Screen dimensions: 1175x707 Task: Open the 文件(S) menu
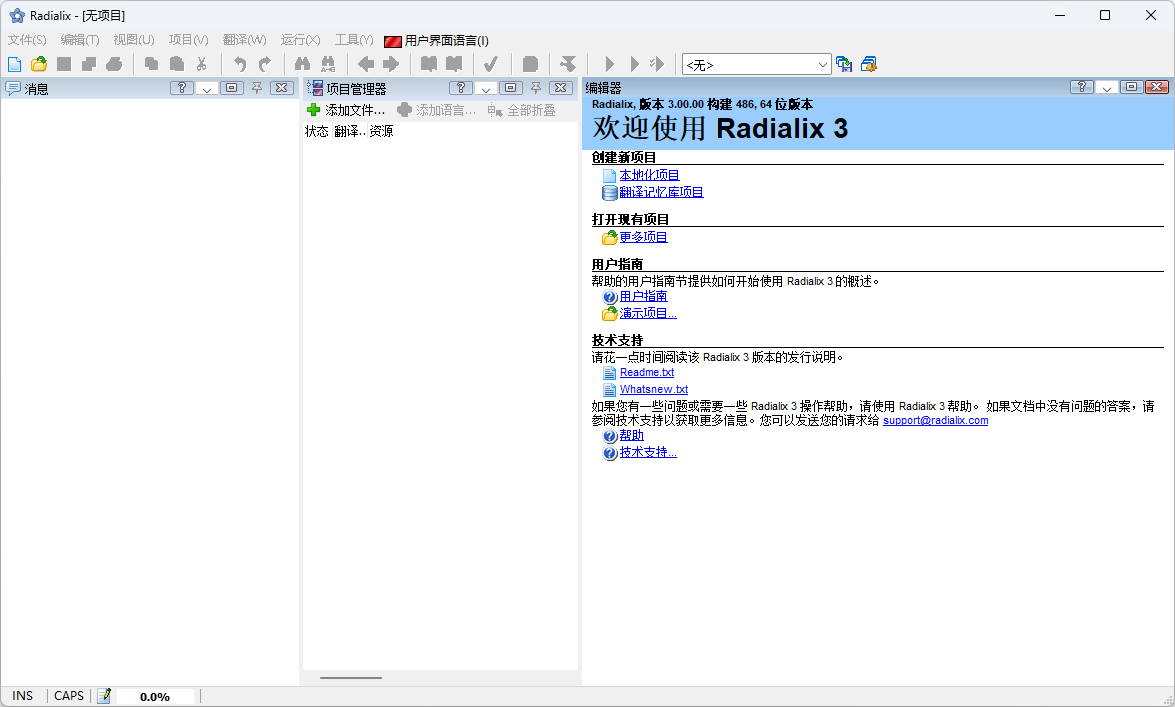[x=27, y=40]
